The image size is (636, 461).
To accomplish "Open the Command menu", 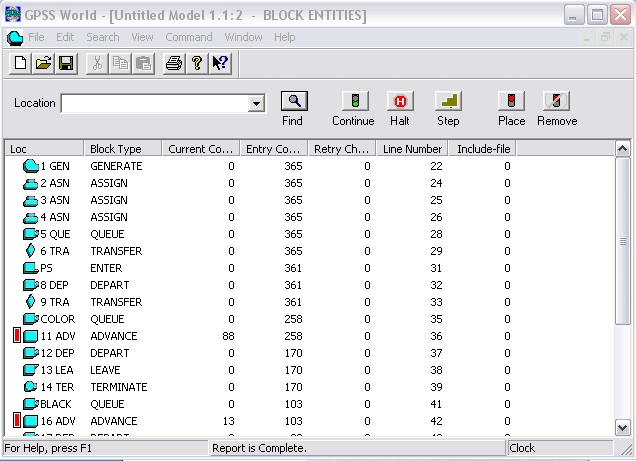I will 189,37.
